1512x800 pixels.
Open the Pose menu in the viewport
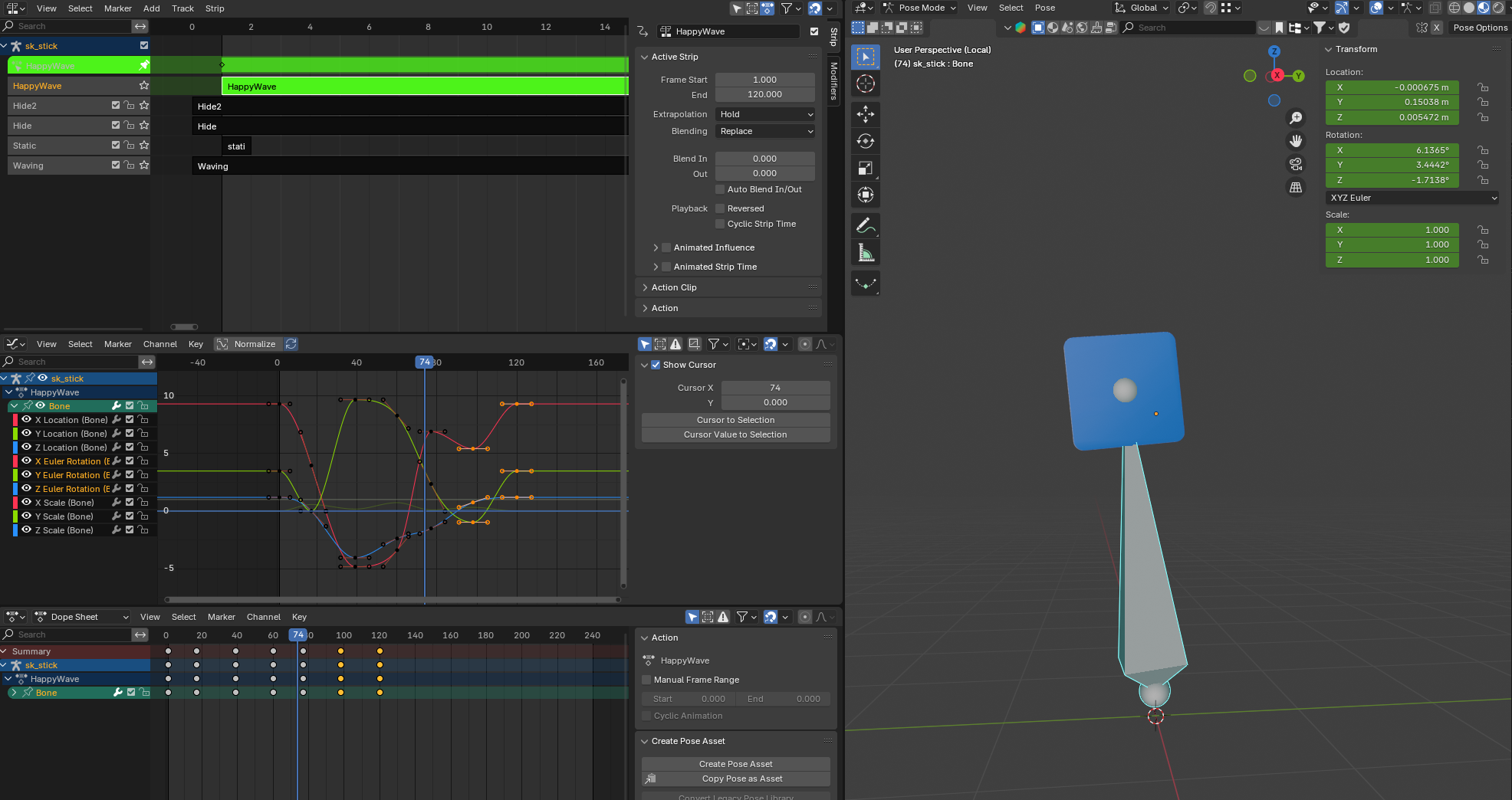pos(1044,8)
